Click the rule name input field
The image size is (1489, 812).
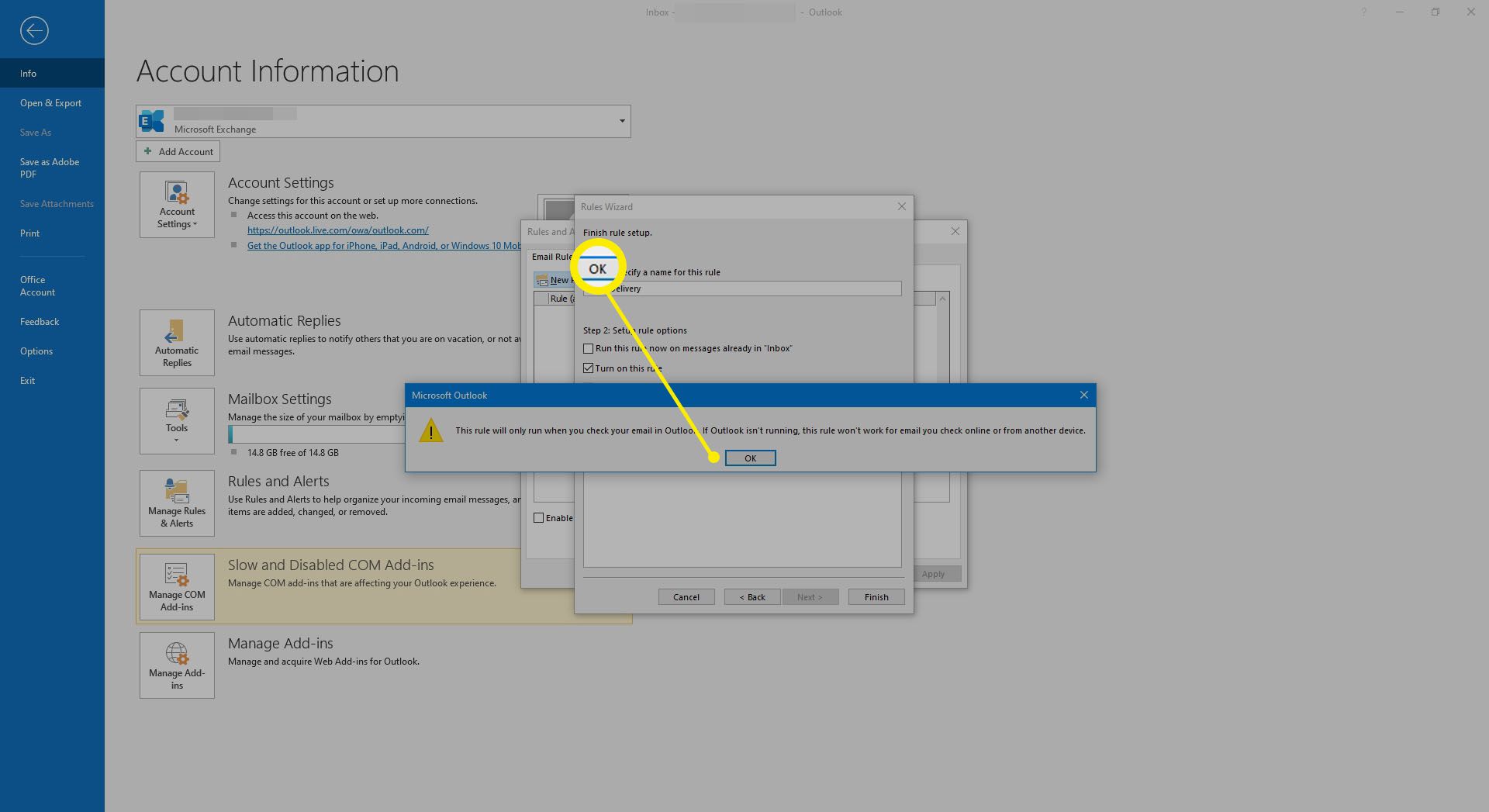(742, 289)
